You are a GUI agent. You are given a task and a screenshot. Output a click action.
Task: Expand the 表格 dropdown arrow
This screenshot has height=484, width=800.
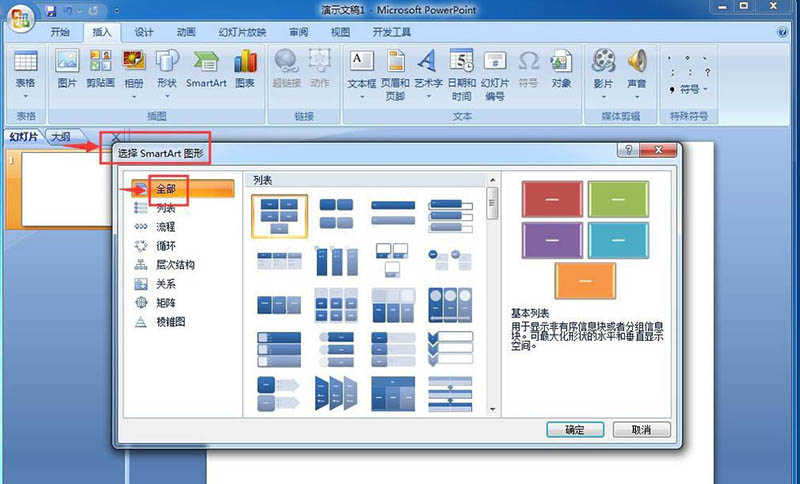26,96
